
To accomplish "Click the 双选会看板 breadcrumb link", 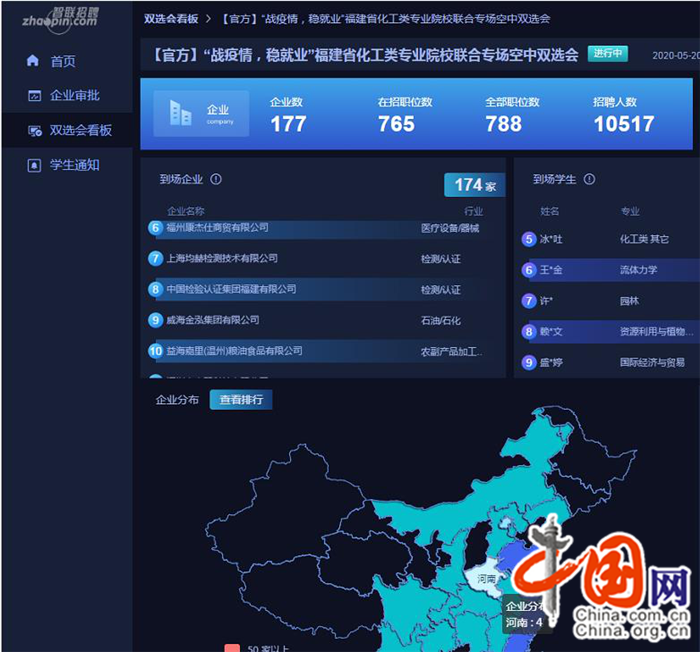I will pos(170,18).
